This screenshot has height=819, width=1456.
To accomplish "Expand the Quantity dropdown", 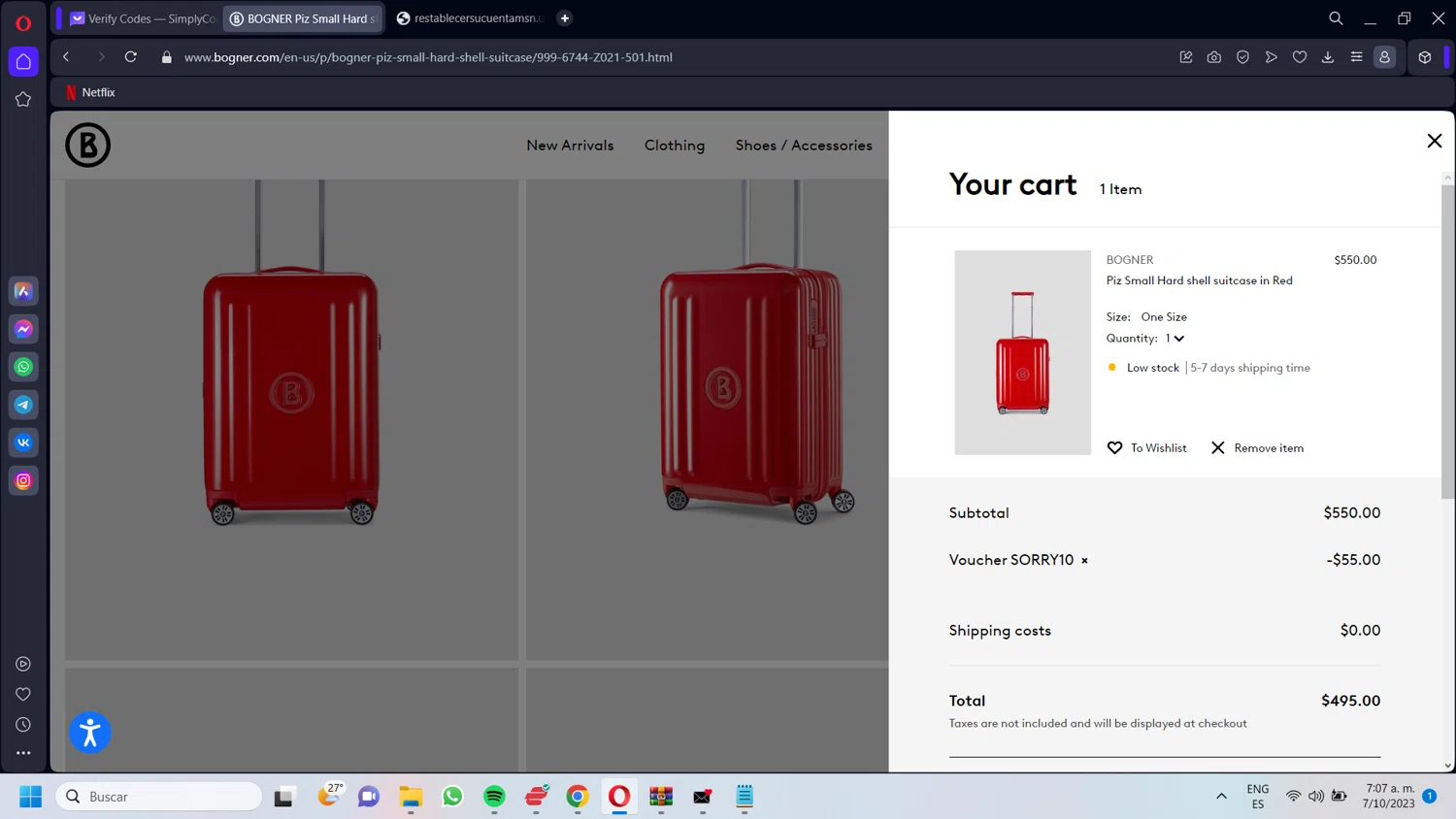I will pos(1175,339).
